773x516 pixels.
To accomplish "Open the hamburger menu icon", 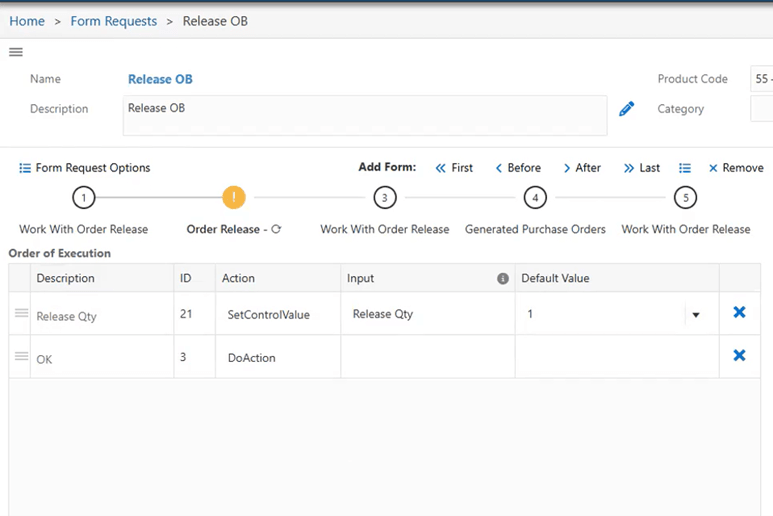I will pos(16,52).
